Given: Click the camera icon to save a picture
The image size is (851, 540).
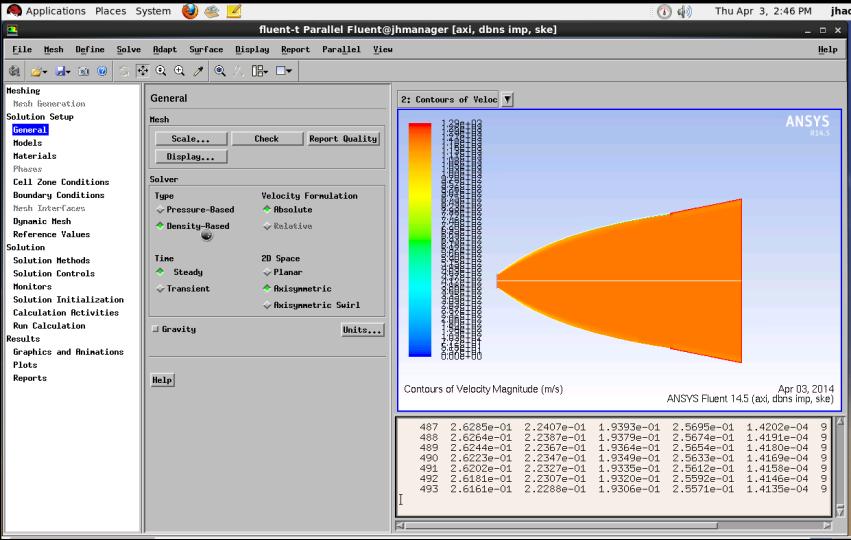Looking at the screenshot, I should 83,71.
